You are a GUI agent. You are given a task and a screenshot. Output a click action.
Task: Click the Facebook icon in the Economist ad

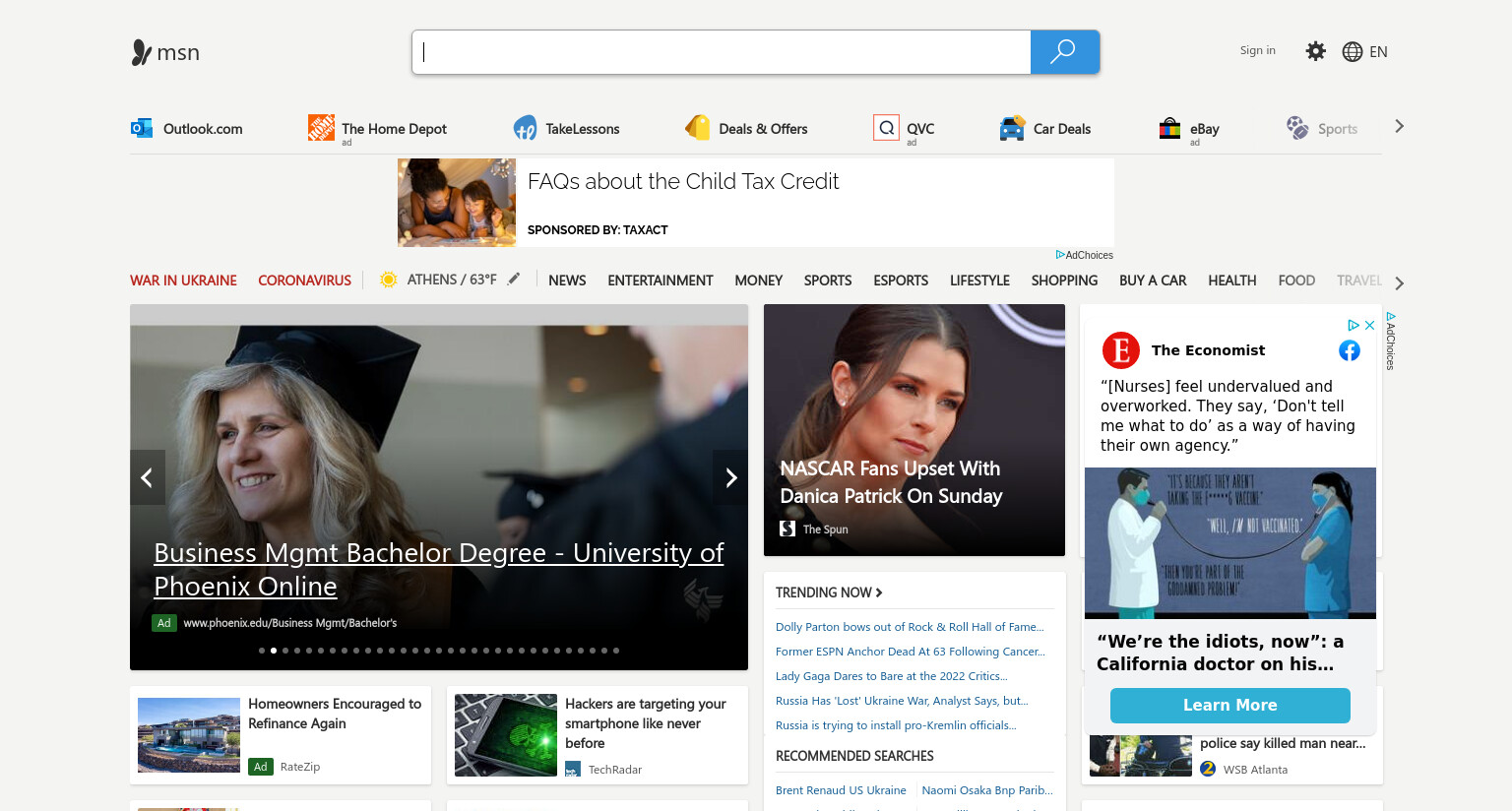pos(1350,350)
